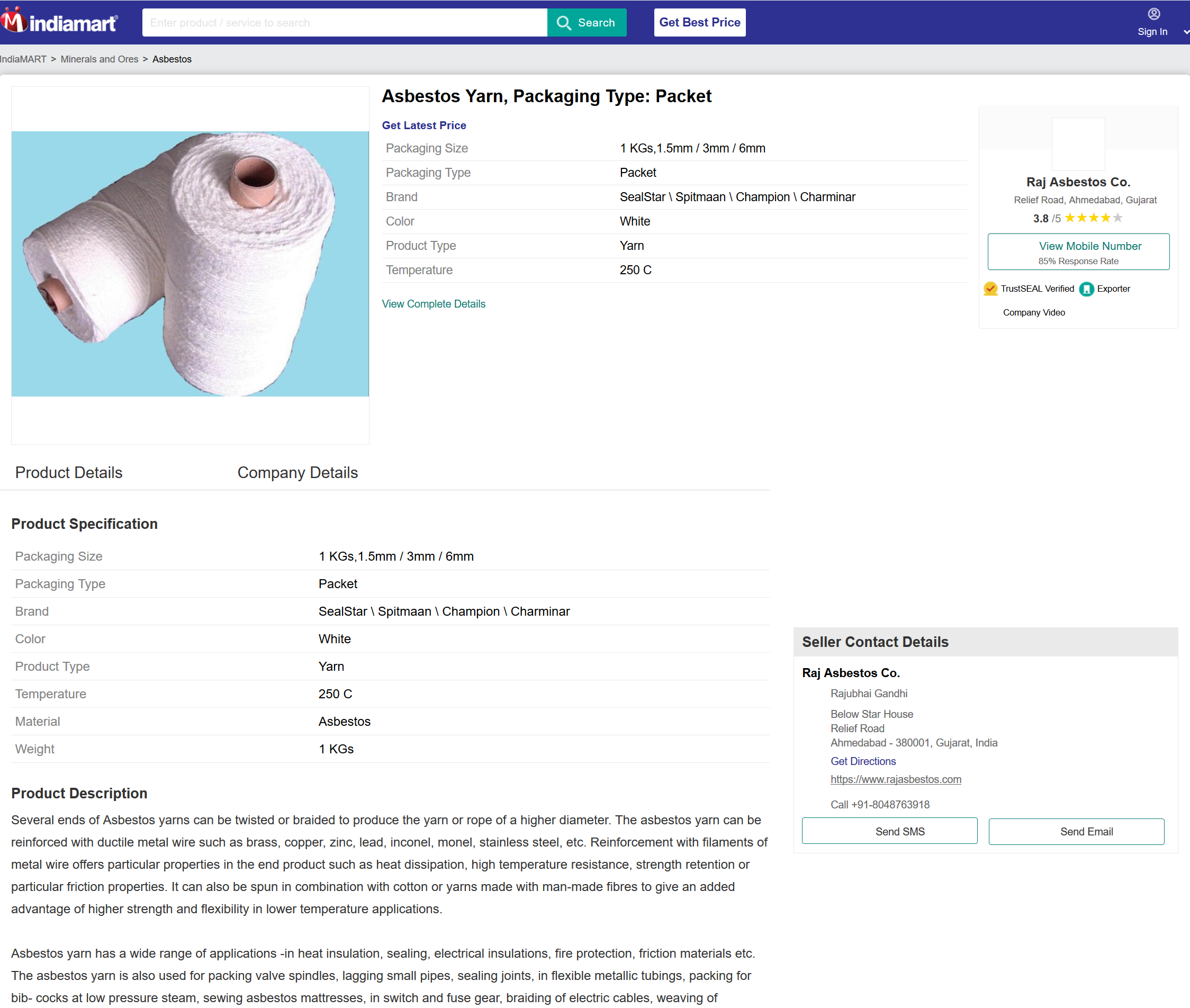Viewport: 1190px width, 1008px height.
Task: Open Minerals and Ores breadcrumb
Action: (100, 59)
